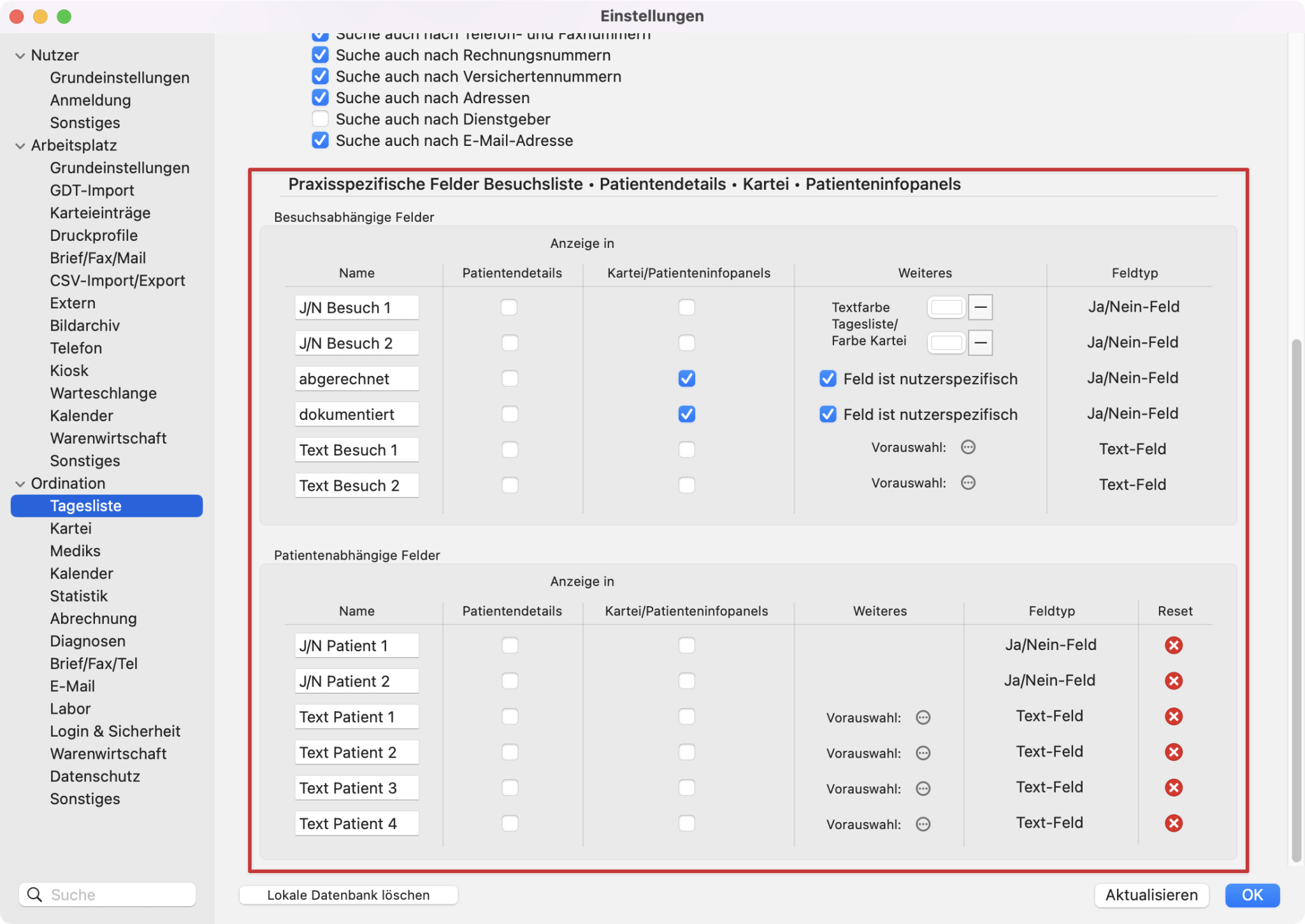This screenshot has height=924, width=1305.
Task: Enable Patientendetails for J/N Besuch 1
Action: 509,307
